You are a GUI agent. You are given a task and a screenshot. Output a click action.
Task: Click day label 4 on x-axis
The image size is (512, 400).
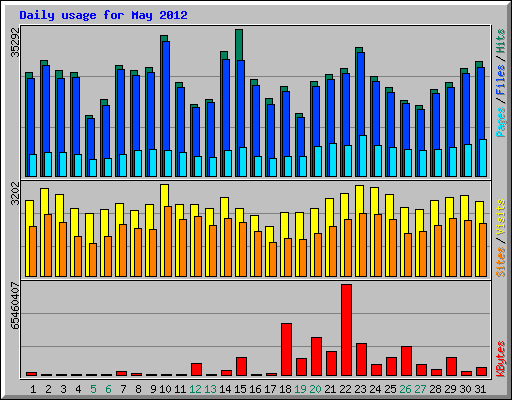[x=78, y=389]
